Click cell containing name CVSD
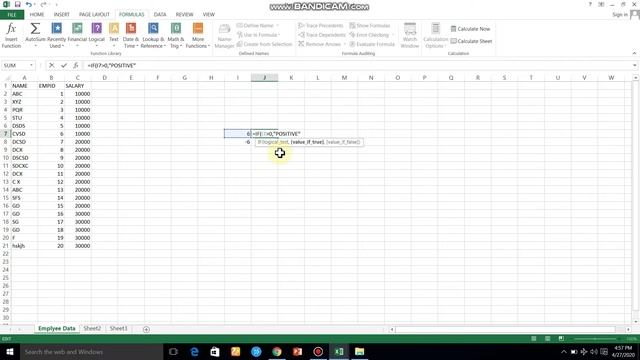 24,134
